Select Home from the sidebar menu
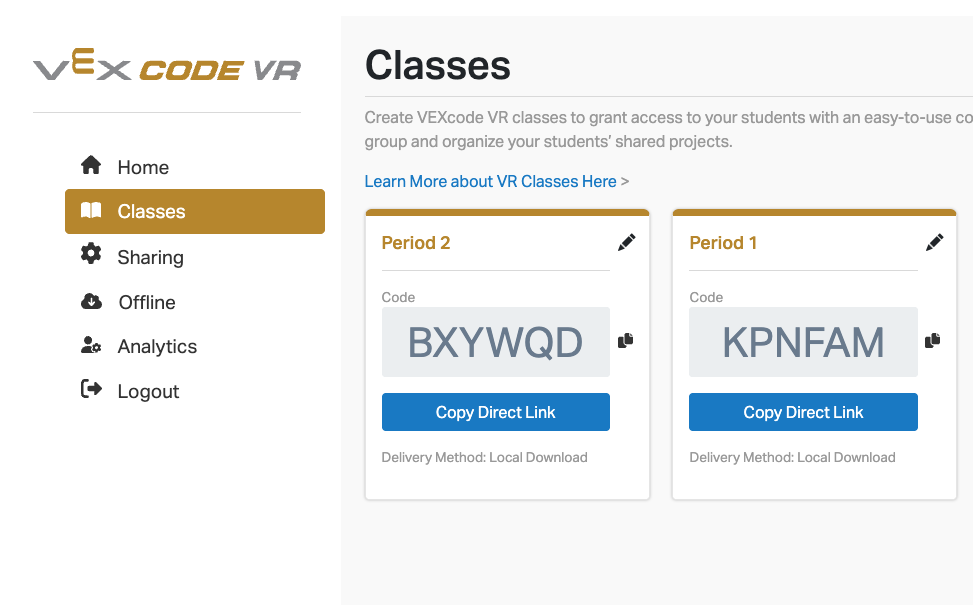973x606 pixels. [143, 166]
